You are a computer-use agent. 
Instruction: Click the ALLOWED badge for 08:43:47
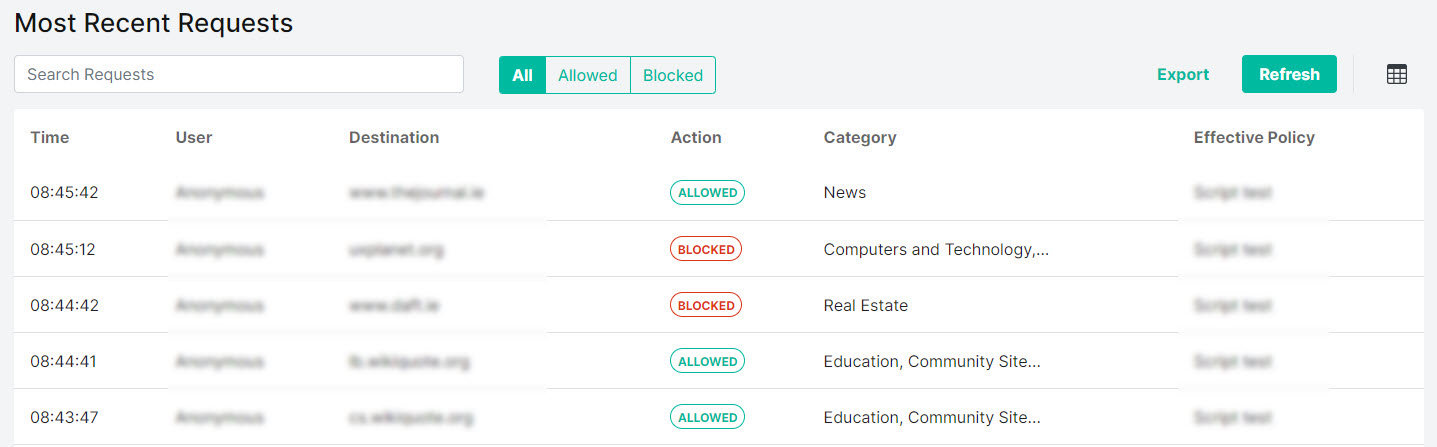tap(707, 417)
